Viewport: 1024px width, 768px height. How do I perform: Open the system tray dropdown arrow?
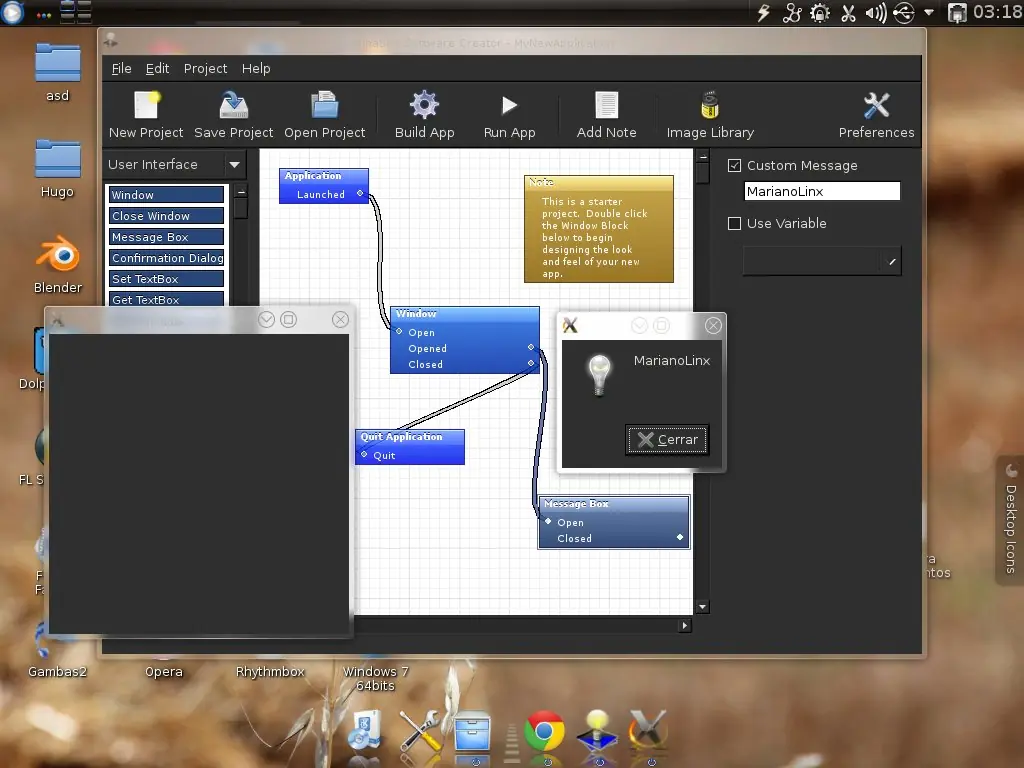pyautogui.click(x=929, y=13)
